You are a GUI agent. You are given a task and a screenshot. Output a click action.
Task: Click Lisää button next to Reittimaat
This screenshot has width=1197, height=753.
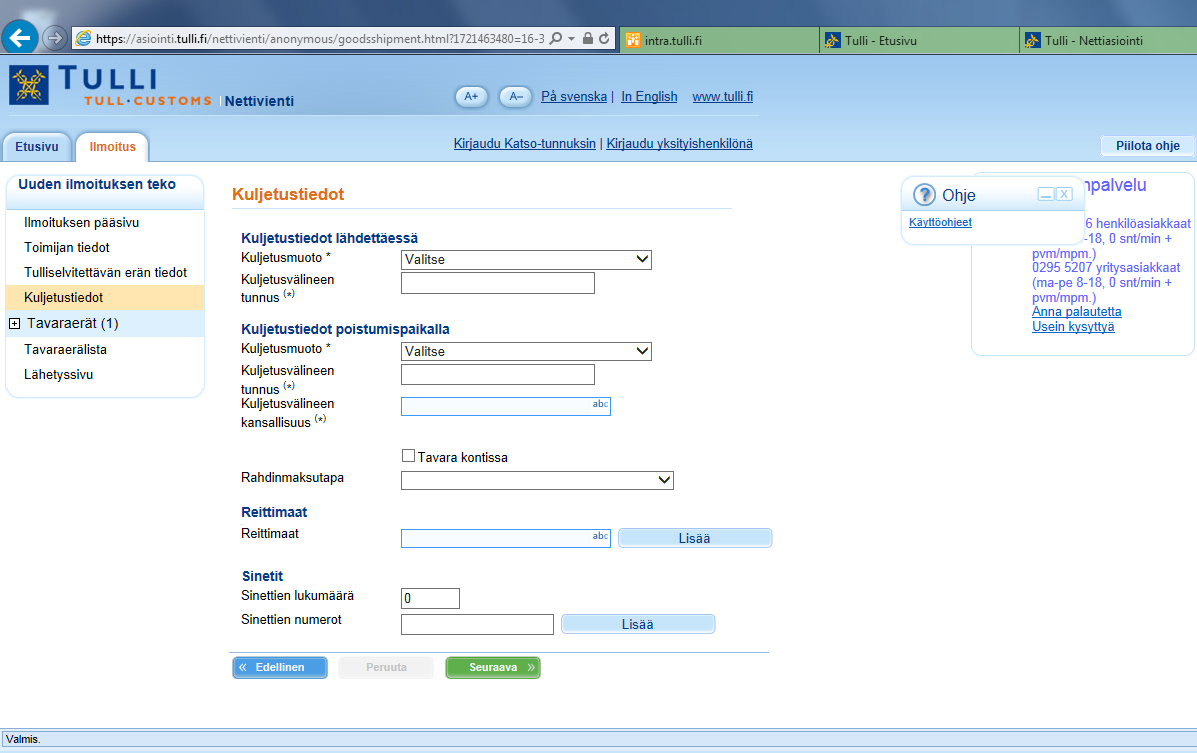pos(695,538)
